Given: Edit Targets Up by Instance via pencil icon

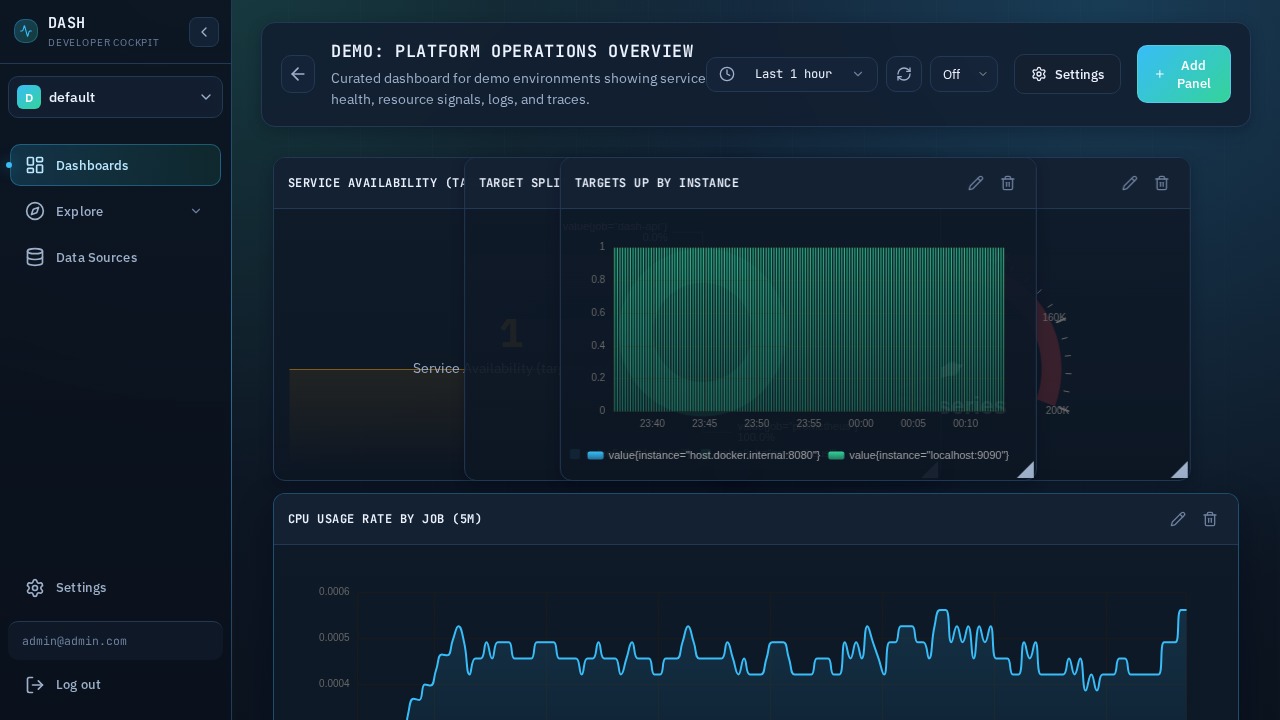Looking at the screenshot, I should 976,183.
